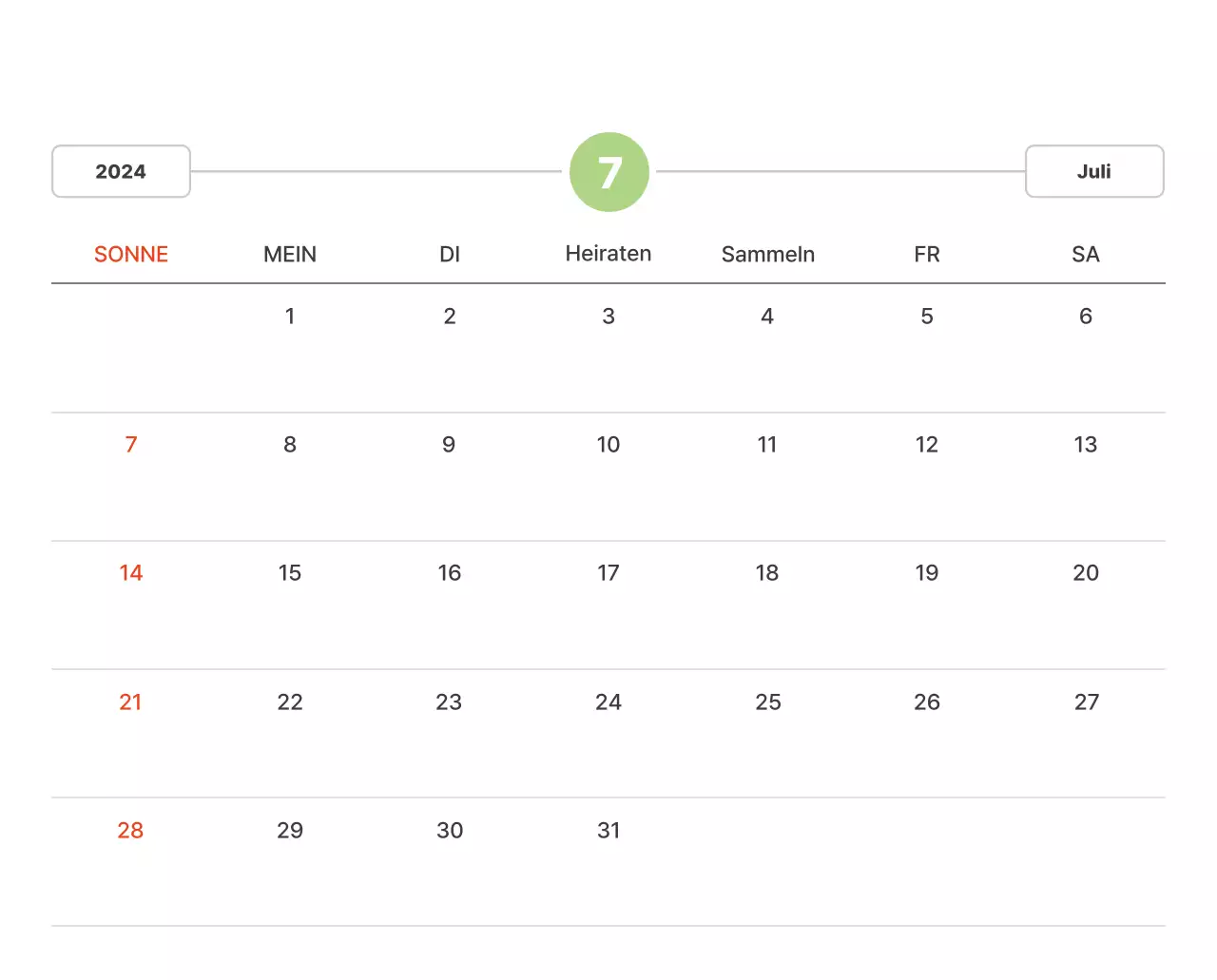Select the red Sunday date 28
This screenshot has width=1217, height=980.
pyautogui.click(x=131, y=831)
